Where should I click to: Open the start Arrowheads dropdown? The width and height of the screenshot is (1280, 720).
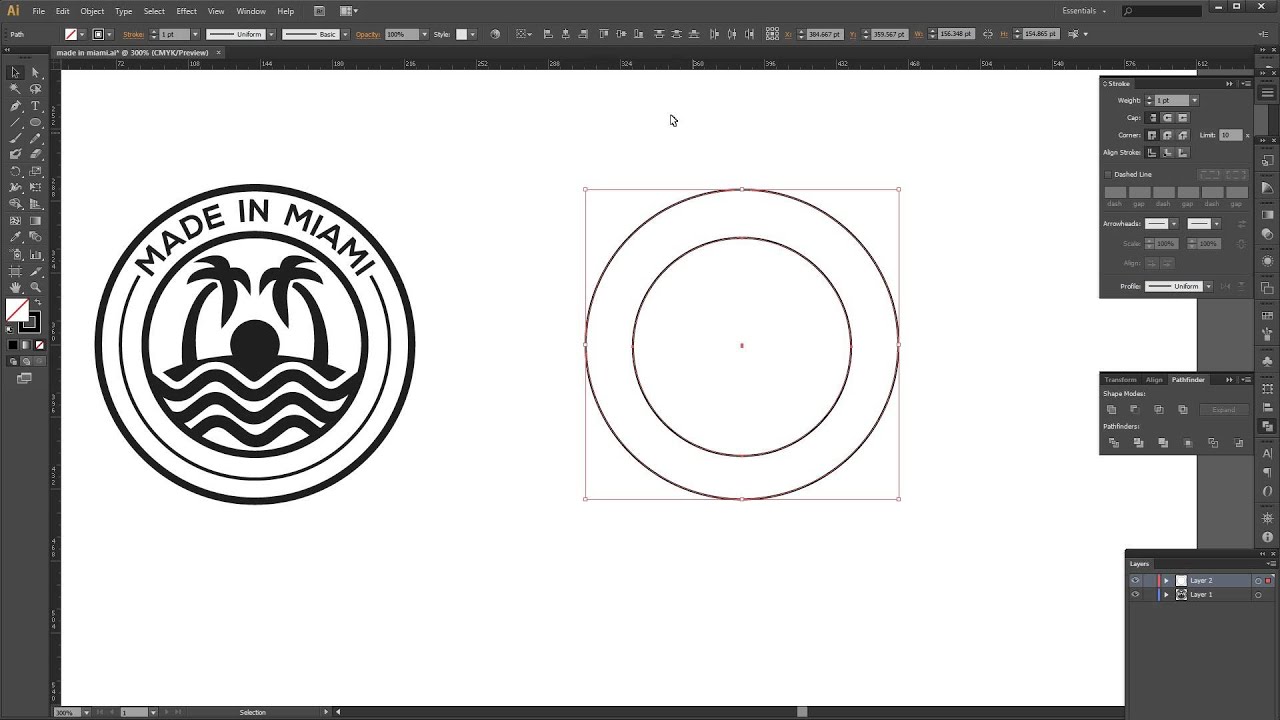click(x=1174, y=224)
